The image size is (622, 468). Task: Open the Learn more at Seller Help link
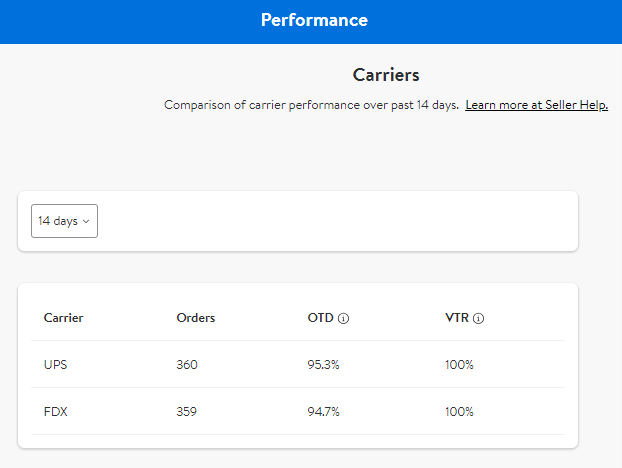[x=536, y=105]
